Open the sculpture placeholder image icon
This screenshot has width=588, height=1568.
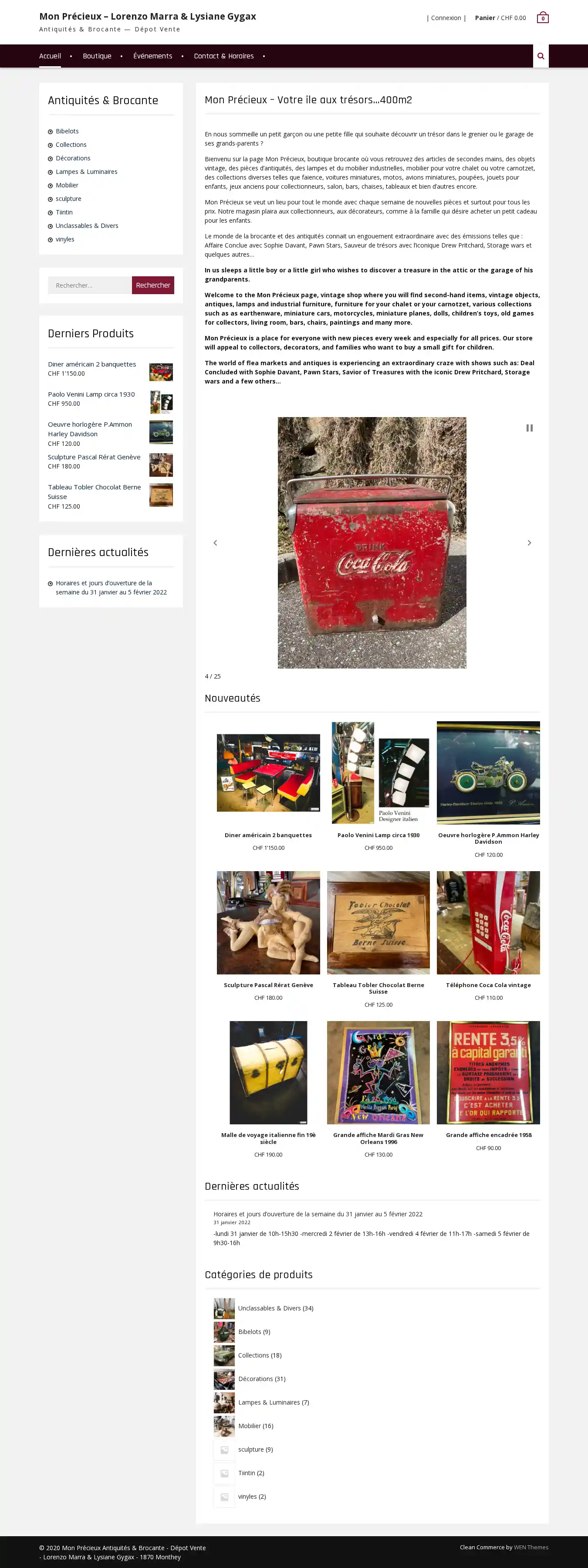click(224, 1449)
